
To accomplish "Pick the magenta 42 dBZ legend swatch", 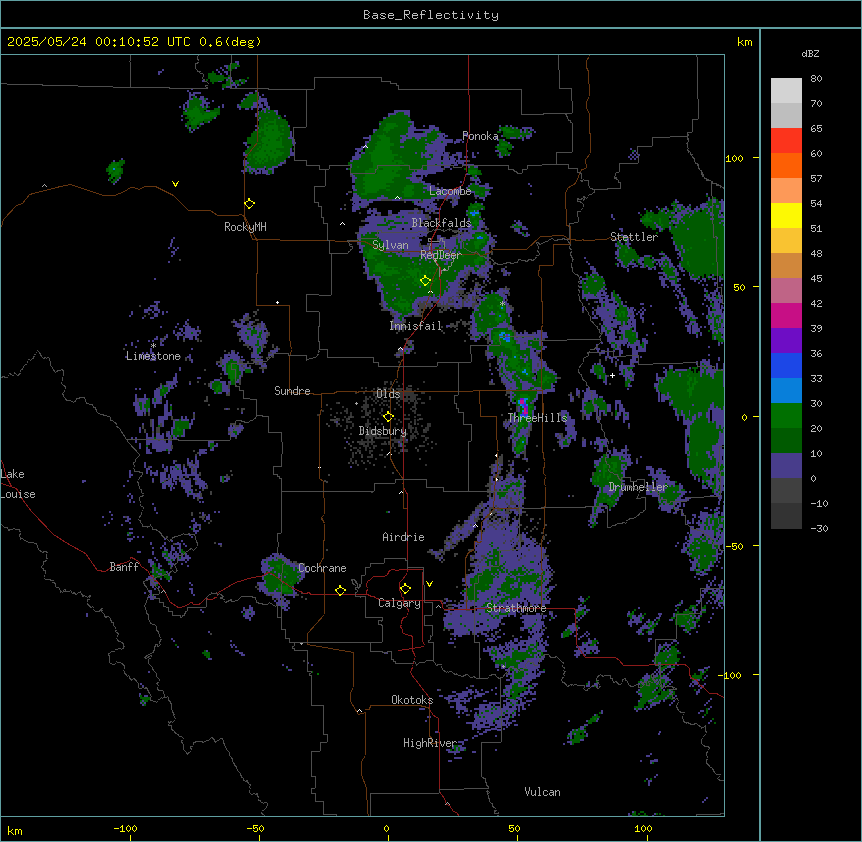I will [786, 315].
